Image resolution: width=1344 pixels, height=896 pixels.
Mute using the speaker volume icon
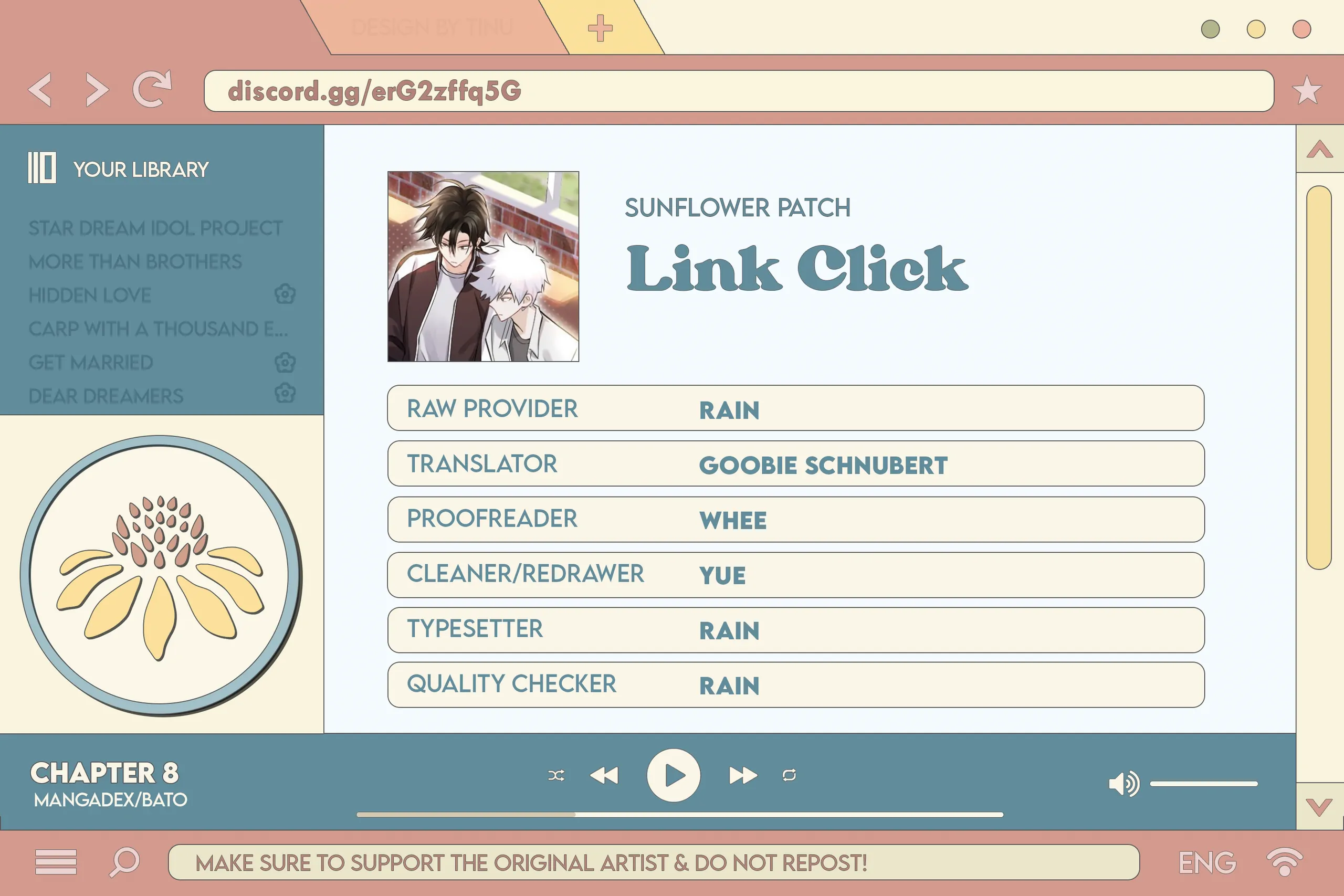pyautogui.click(x=1123, y=784)
